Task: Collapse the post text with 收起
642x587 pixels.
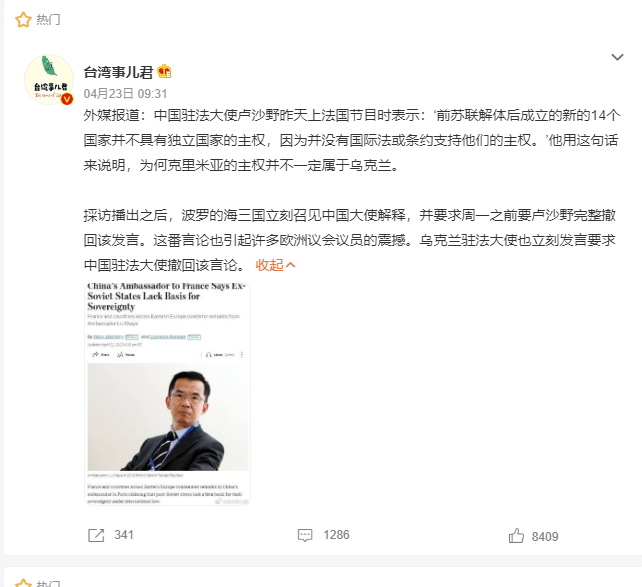Action: pos(275,265)
